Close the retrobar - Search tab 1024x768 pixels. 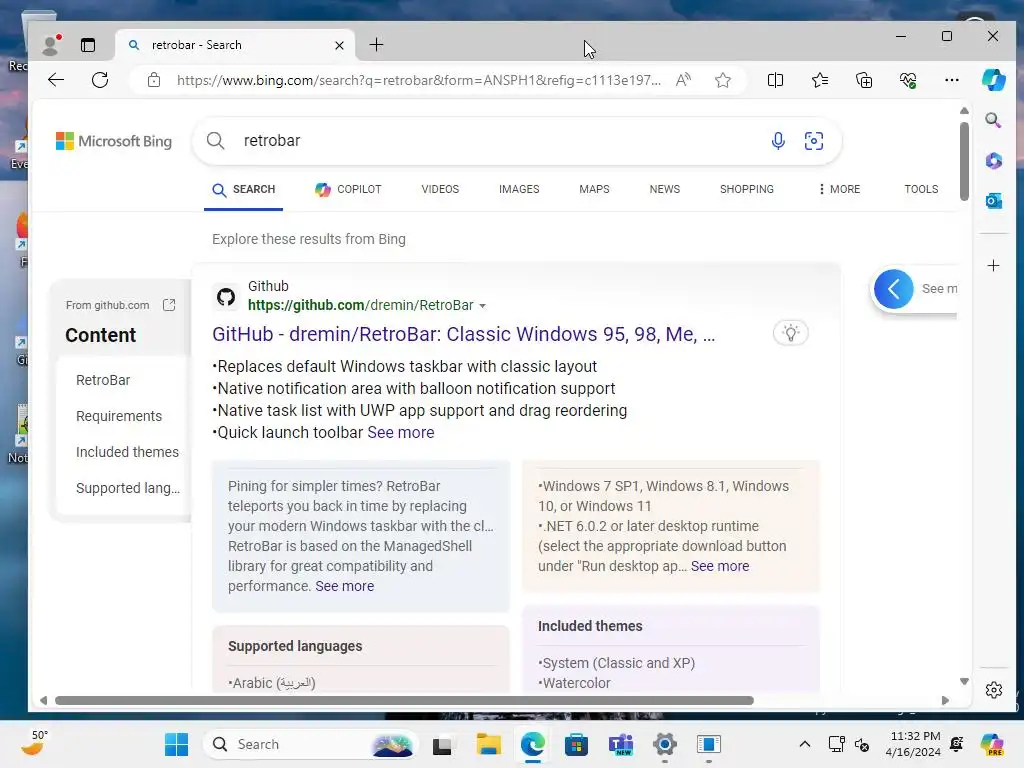339,45
